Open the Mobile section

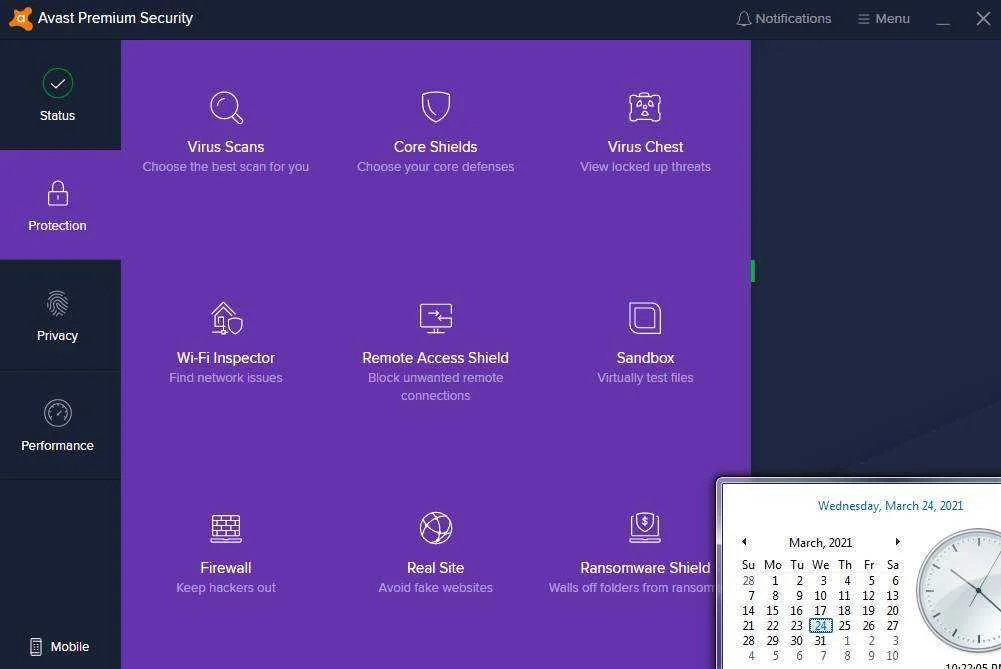(x=59, y=647)
